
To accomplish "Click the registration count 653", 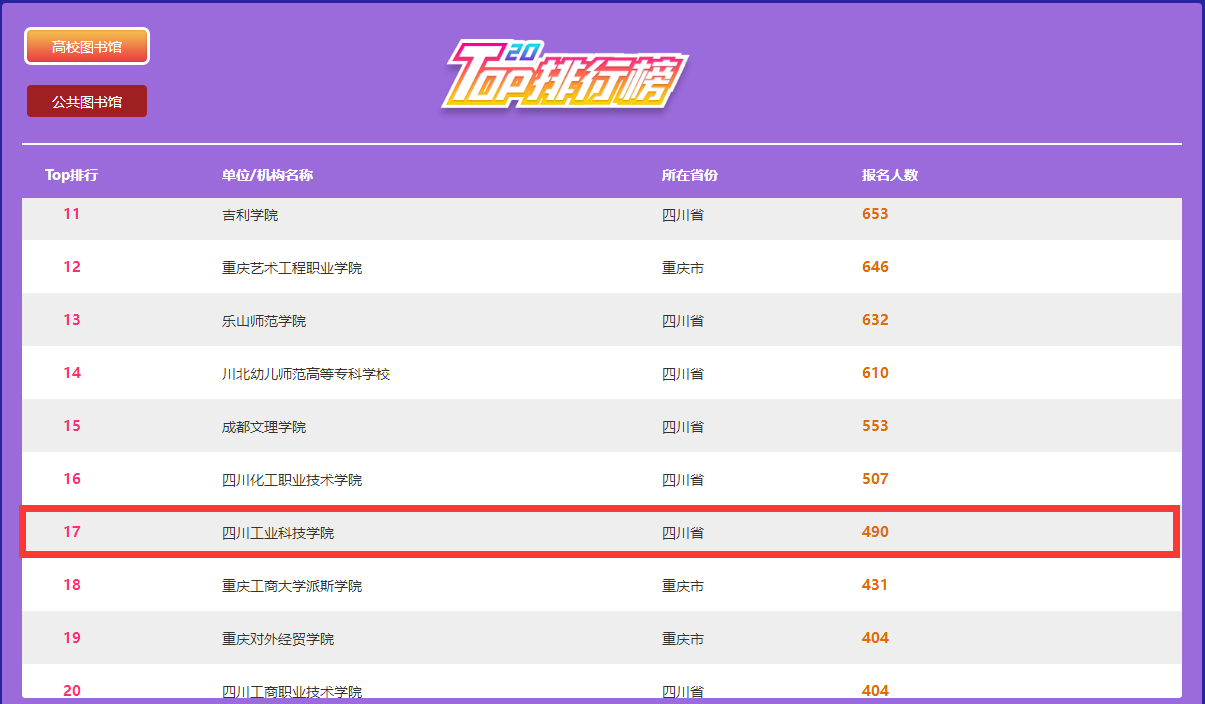I will [x=875, y=214].
